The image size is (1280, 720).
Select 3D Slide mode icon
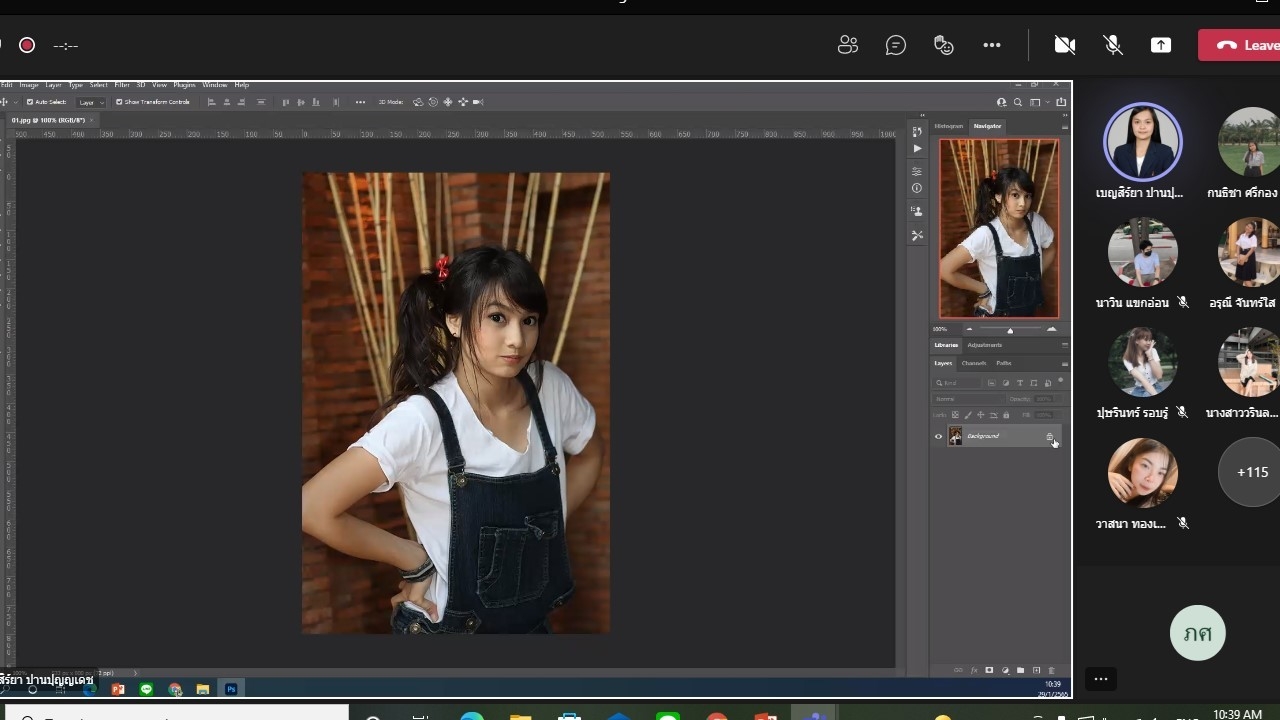463,102
